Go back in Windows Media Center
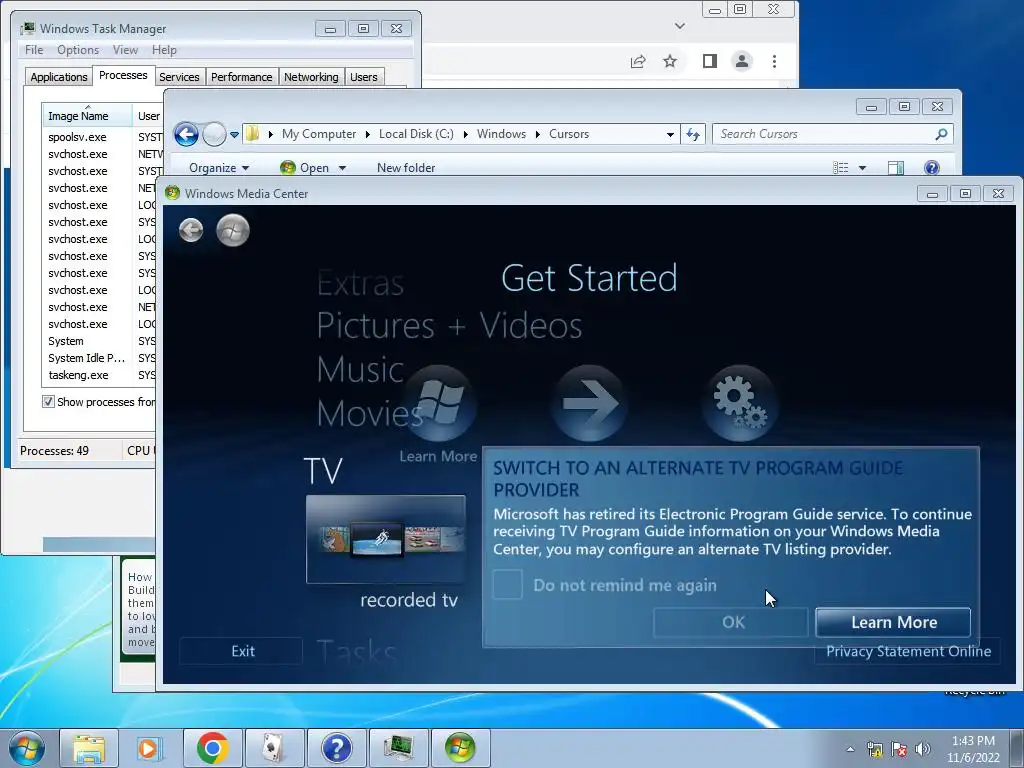 click(x=191, y=231)
